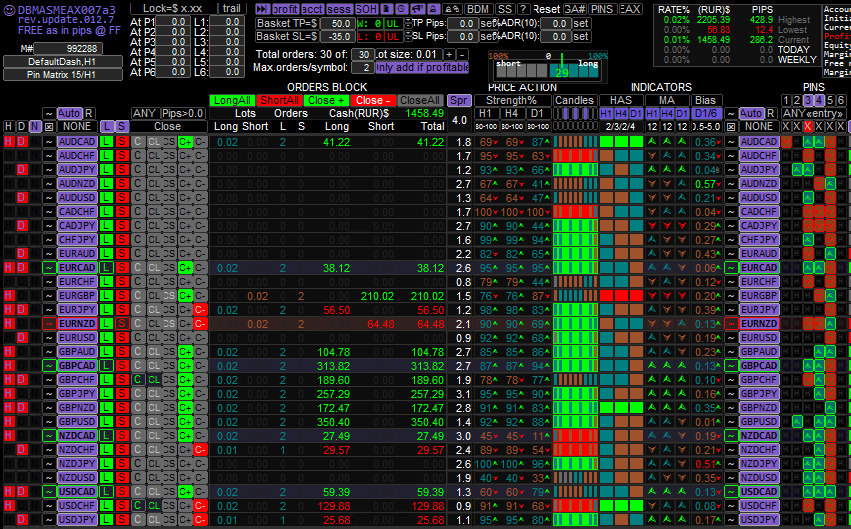This screenshot has height=529, width=851.
Task: Toggle the purple N header button
Action: pyautogui.click(x=35, y=126)
